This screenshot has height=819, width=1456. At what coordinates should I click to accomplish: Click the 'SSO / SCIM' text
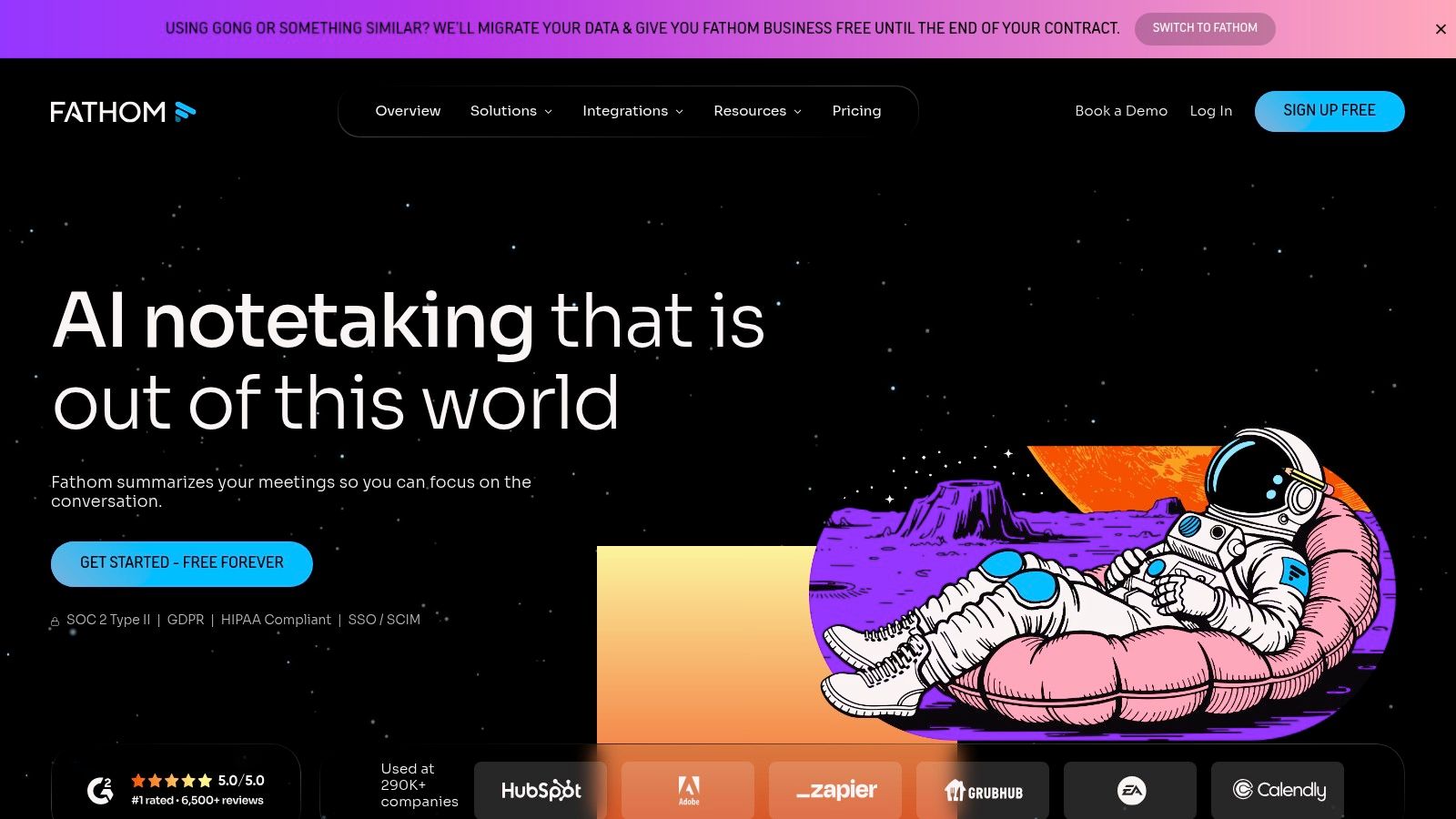(x=384, y=620)
